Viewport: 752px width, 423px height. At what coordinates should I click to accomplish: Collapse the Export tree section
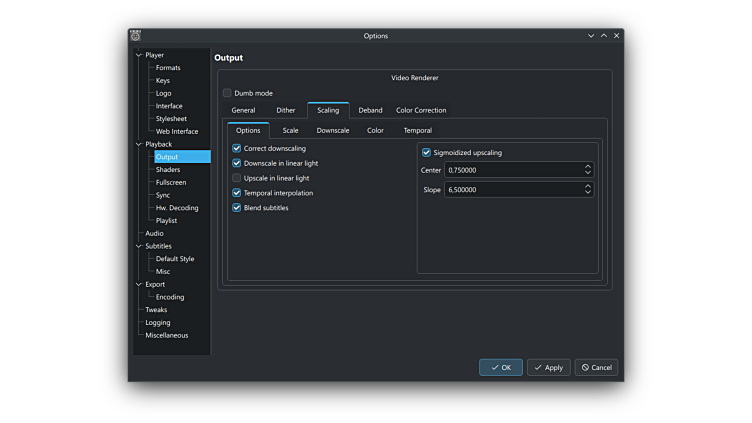tap(139, 284)
